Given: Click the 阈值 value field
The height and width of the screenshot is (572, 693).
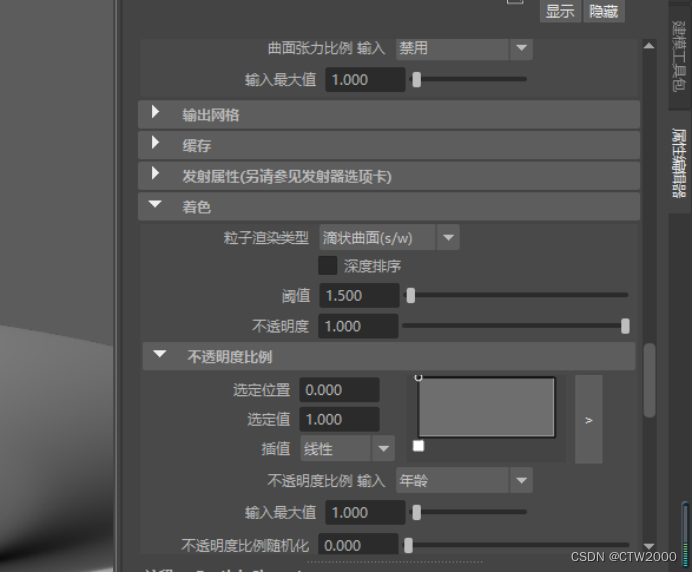Looking at the screenshot, I should 359,295.
